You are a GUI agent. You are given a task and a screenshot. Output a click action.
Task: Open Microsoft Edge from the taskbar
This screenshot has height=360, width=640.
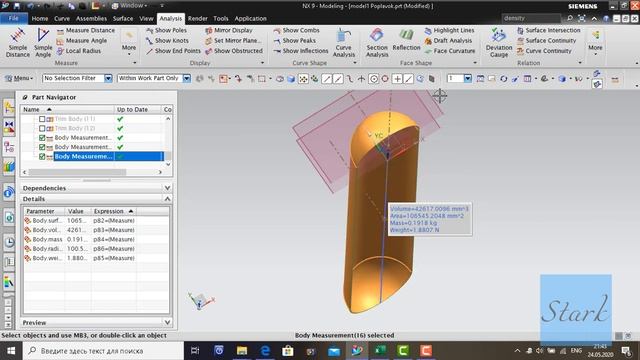click(265, 351)
